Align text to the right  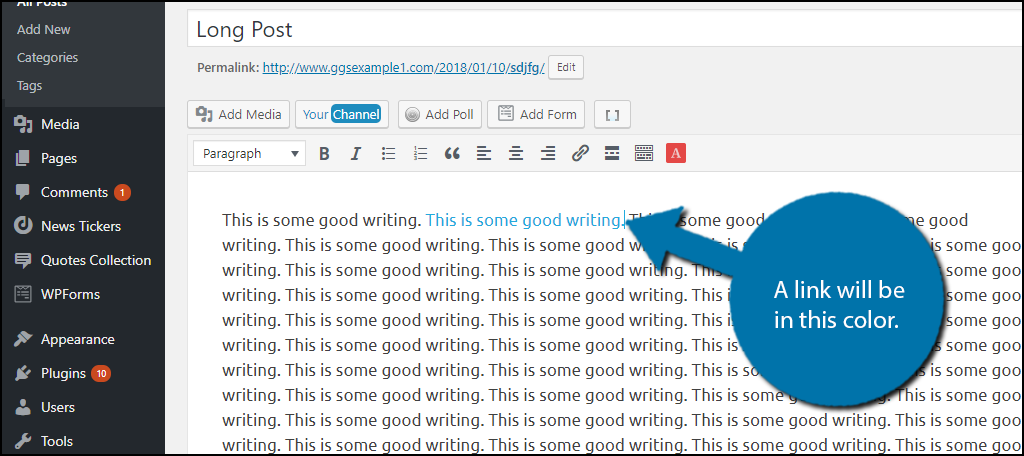pos(548,154)
